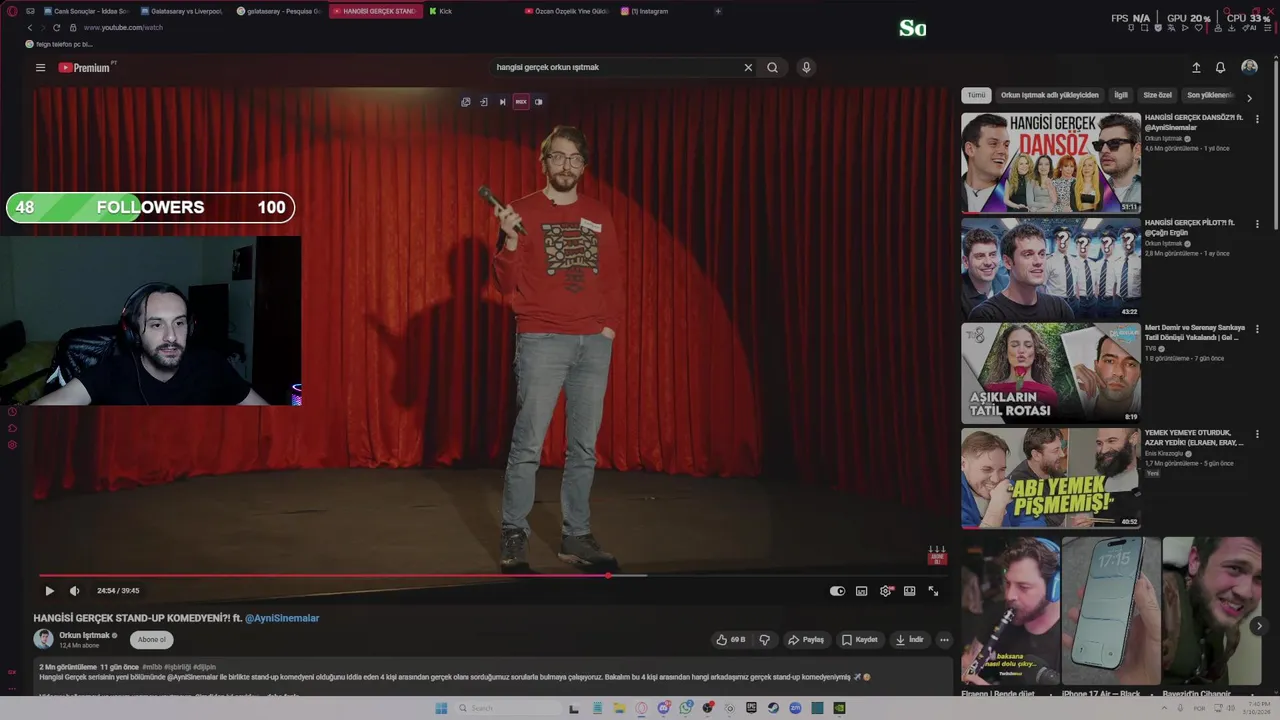Open feign telefon pc bookmark

tap(59, 44)
